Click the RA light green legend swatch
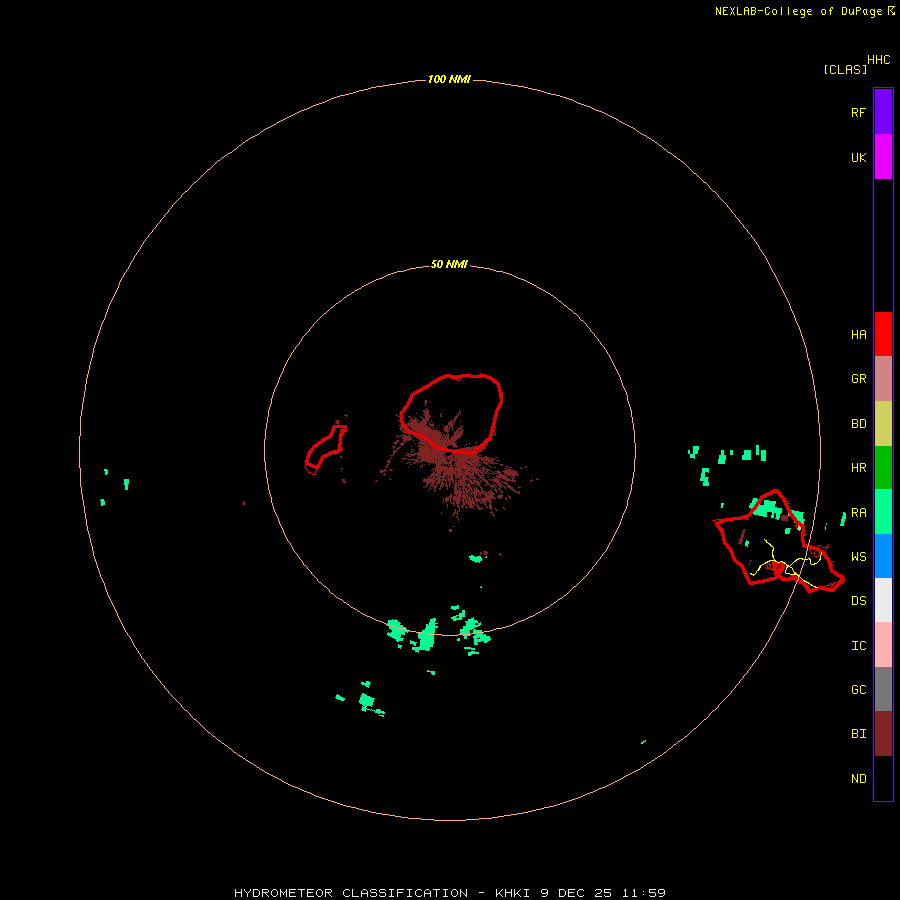Screen dimensions: 900x900 click(x=883, y=512)
